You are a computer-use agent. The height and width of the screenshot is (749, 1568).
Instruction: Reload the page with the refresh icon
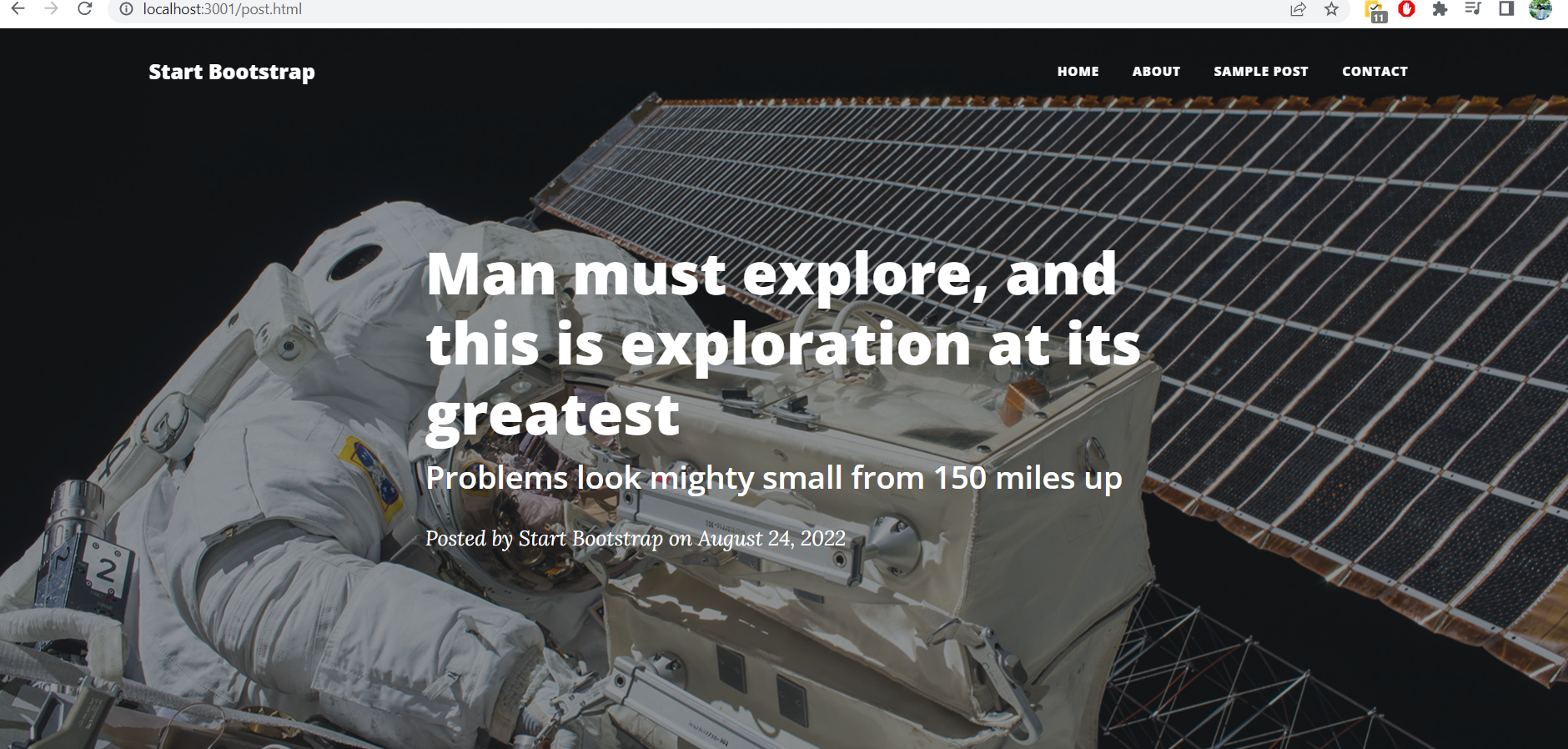(84, 9)
